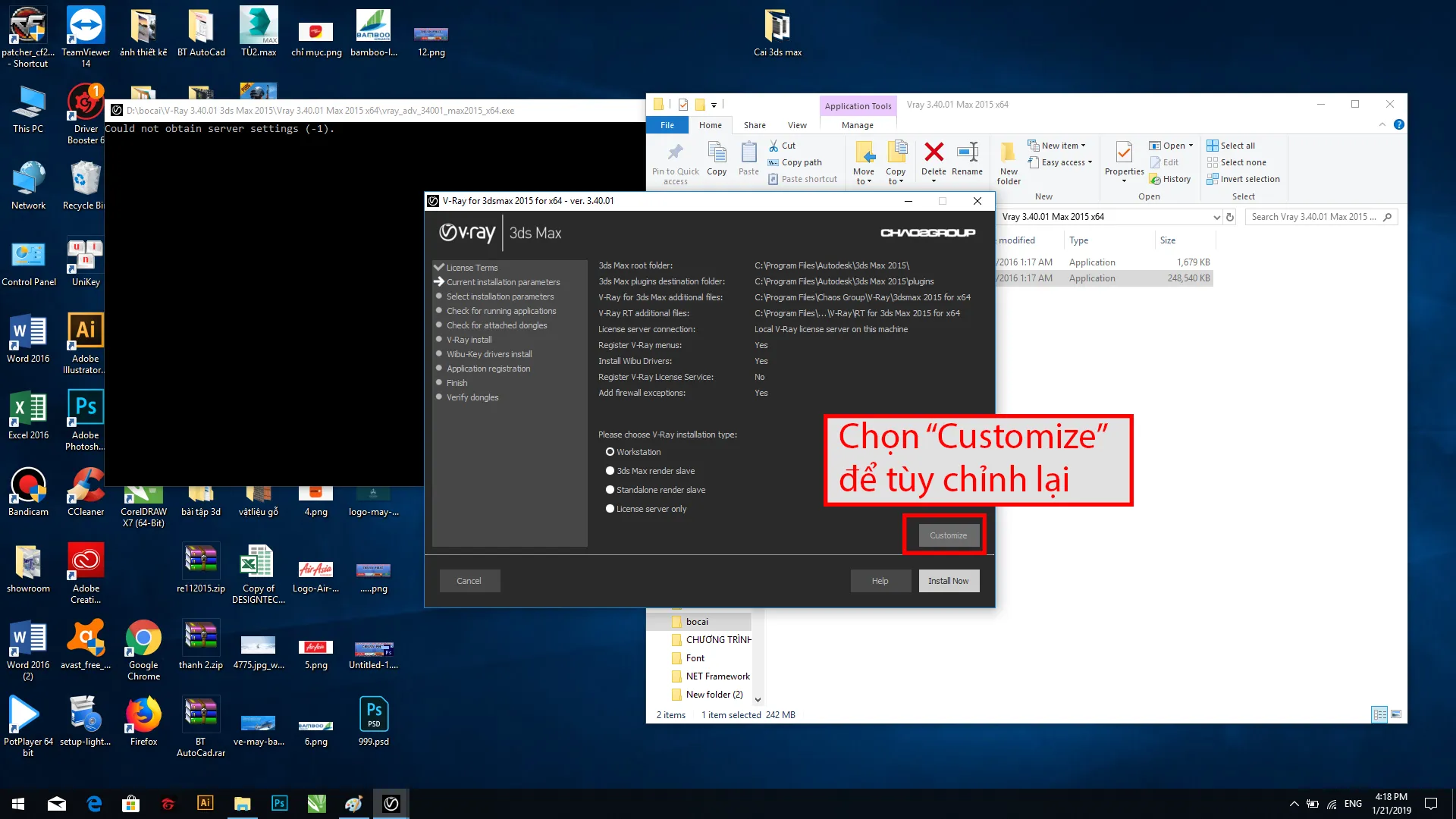Choose License server only option

[x=610, y=509]
